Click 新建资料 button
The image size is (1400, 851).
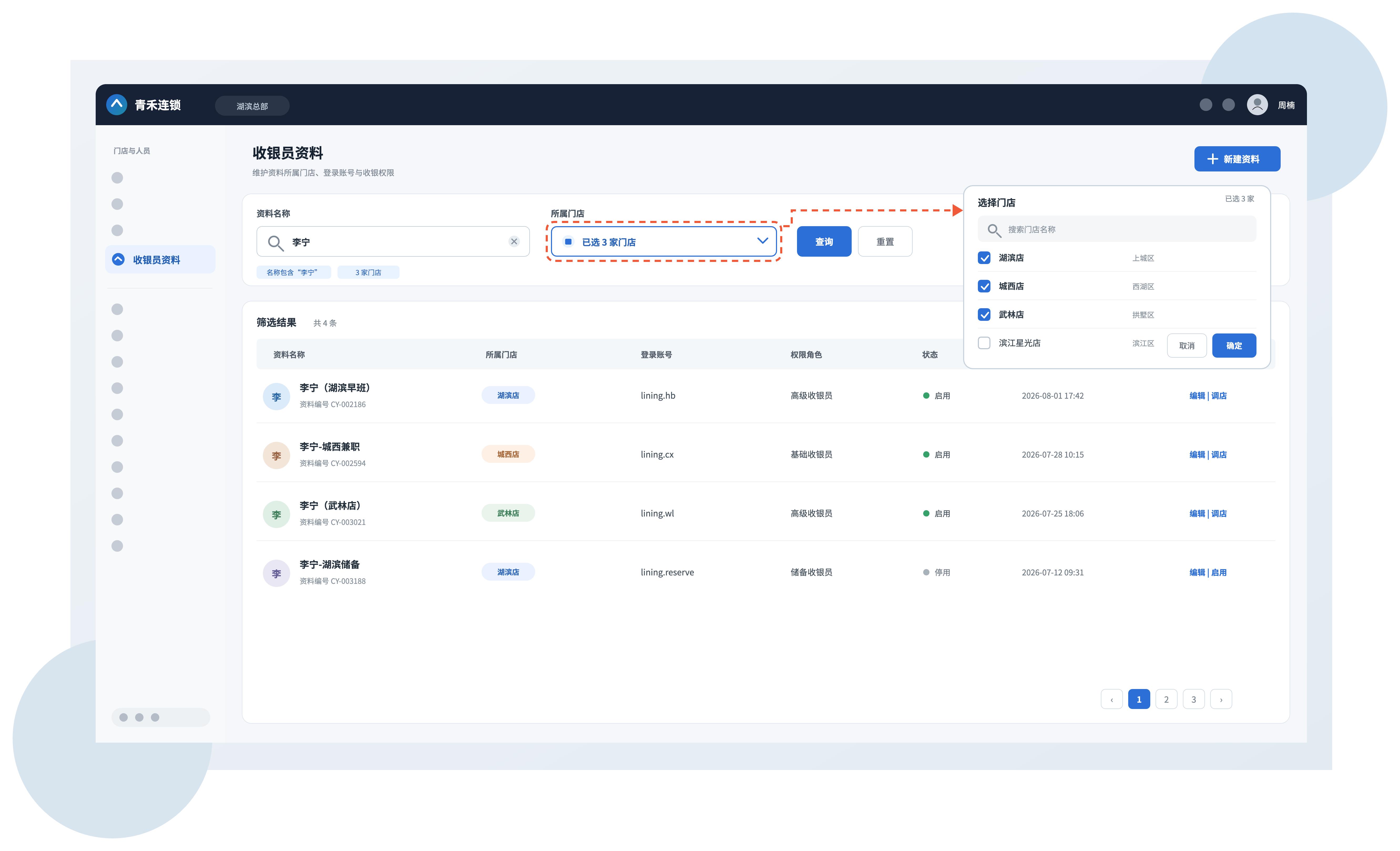click(1237, 159)
